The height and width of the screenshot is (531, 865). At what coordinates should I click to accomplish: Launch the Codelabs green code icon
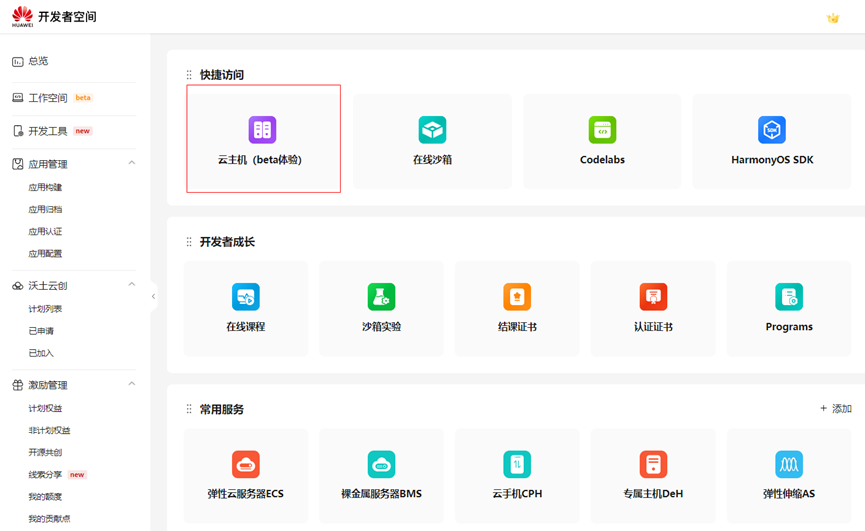602,130
